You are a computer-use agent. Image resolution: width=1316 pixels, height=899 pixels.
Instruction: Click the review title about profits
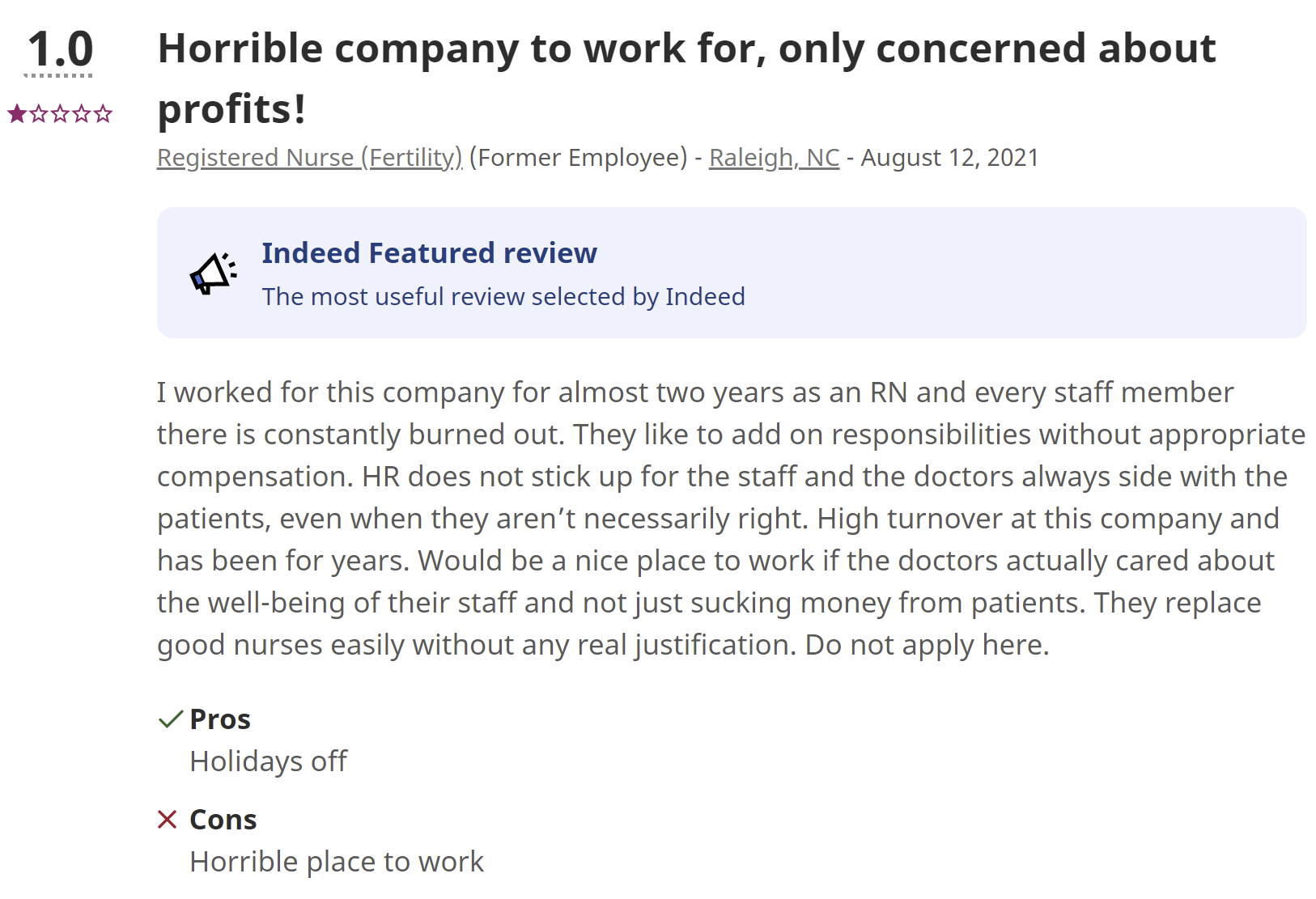click(686, 78)
